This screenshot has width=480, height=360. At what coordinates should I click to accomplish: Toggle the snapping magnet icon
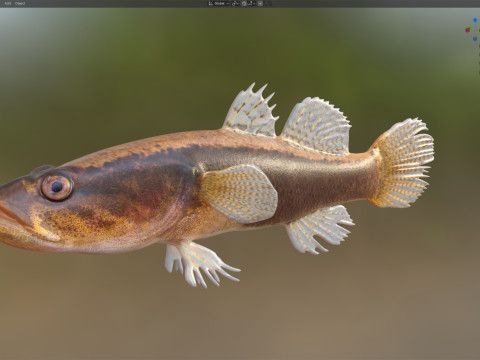click(x=244, y=4)
